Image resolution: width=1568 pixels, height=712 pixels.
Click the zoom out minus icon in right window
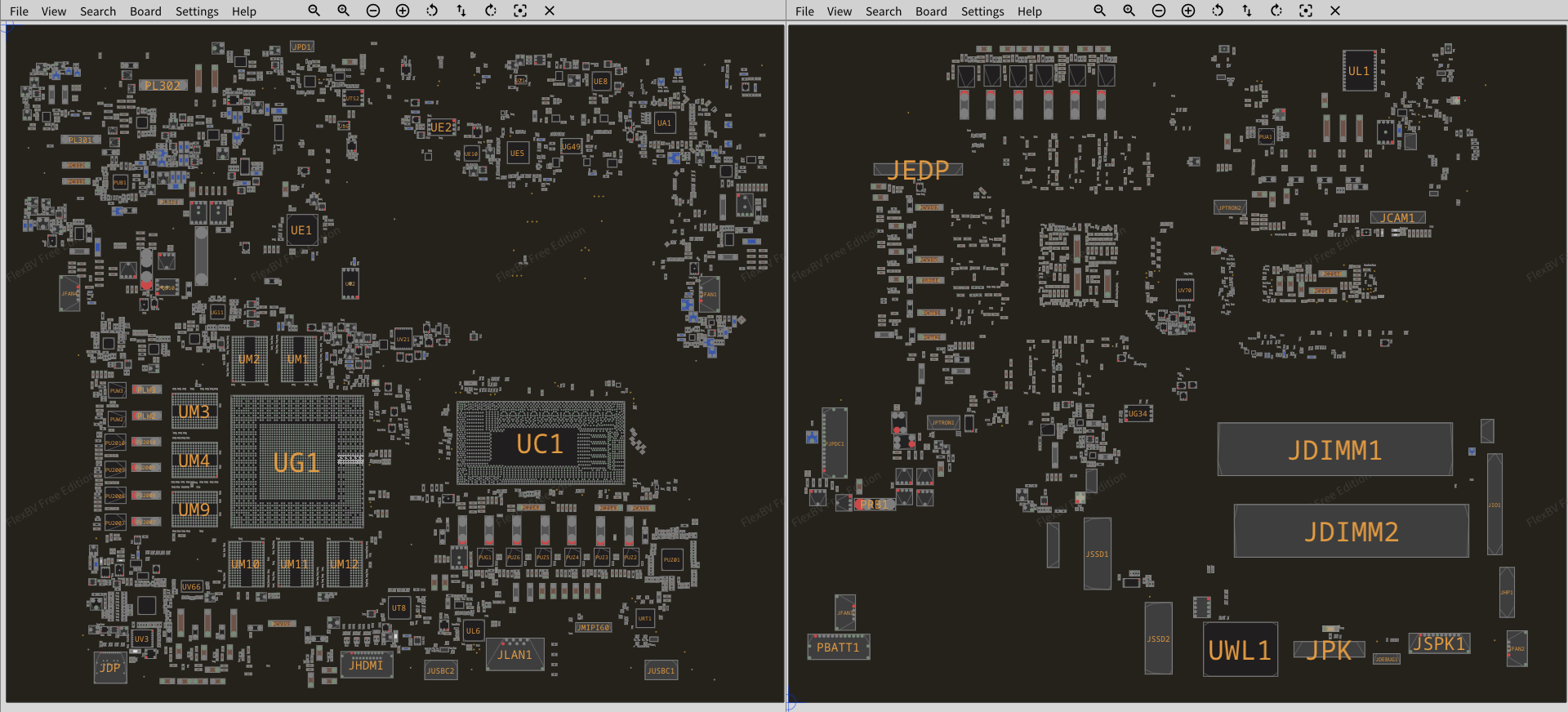[x=1159, y=11]
